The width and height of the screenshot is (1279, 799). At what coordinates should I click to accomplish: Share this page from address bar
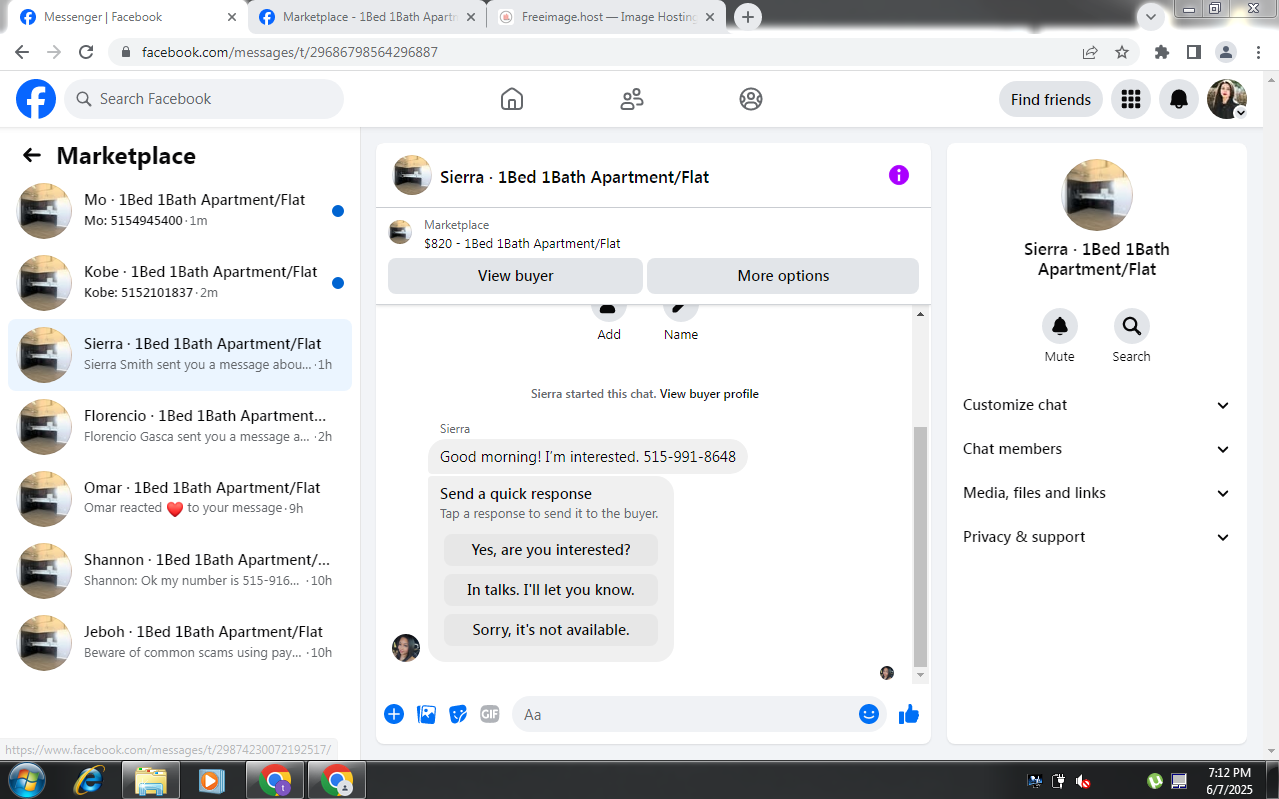tap(1090, 52)
